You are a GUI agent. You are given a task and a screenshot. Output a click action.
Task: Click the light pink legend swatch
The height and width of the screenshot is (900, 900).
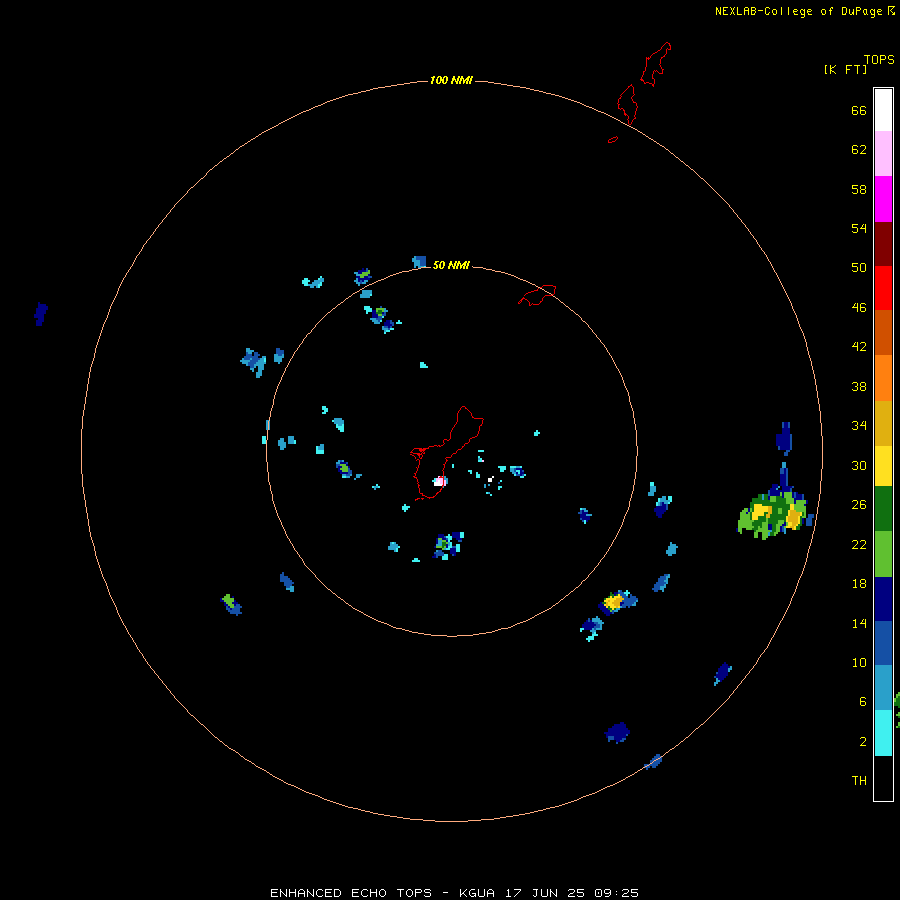883,154
